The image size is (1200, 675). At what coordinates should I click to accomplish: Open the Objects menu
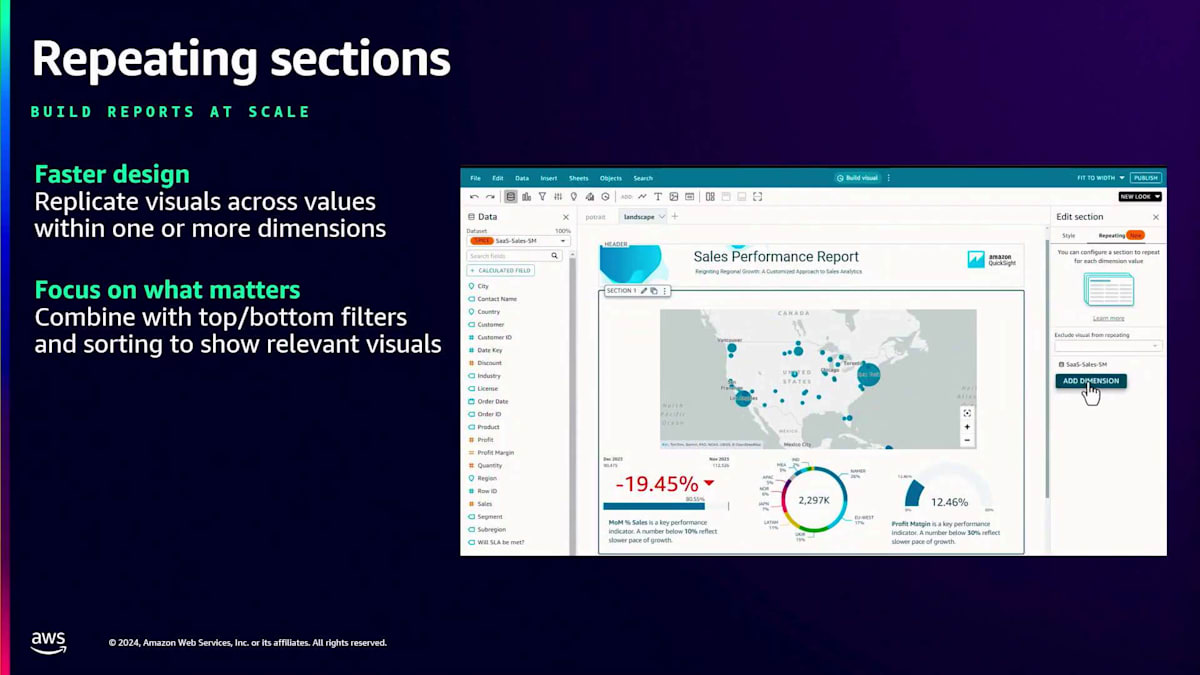(x=611, y=178)
